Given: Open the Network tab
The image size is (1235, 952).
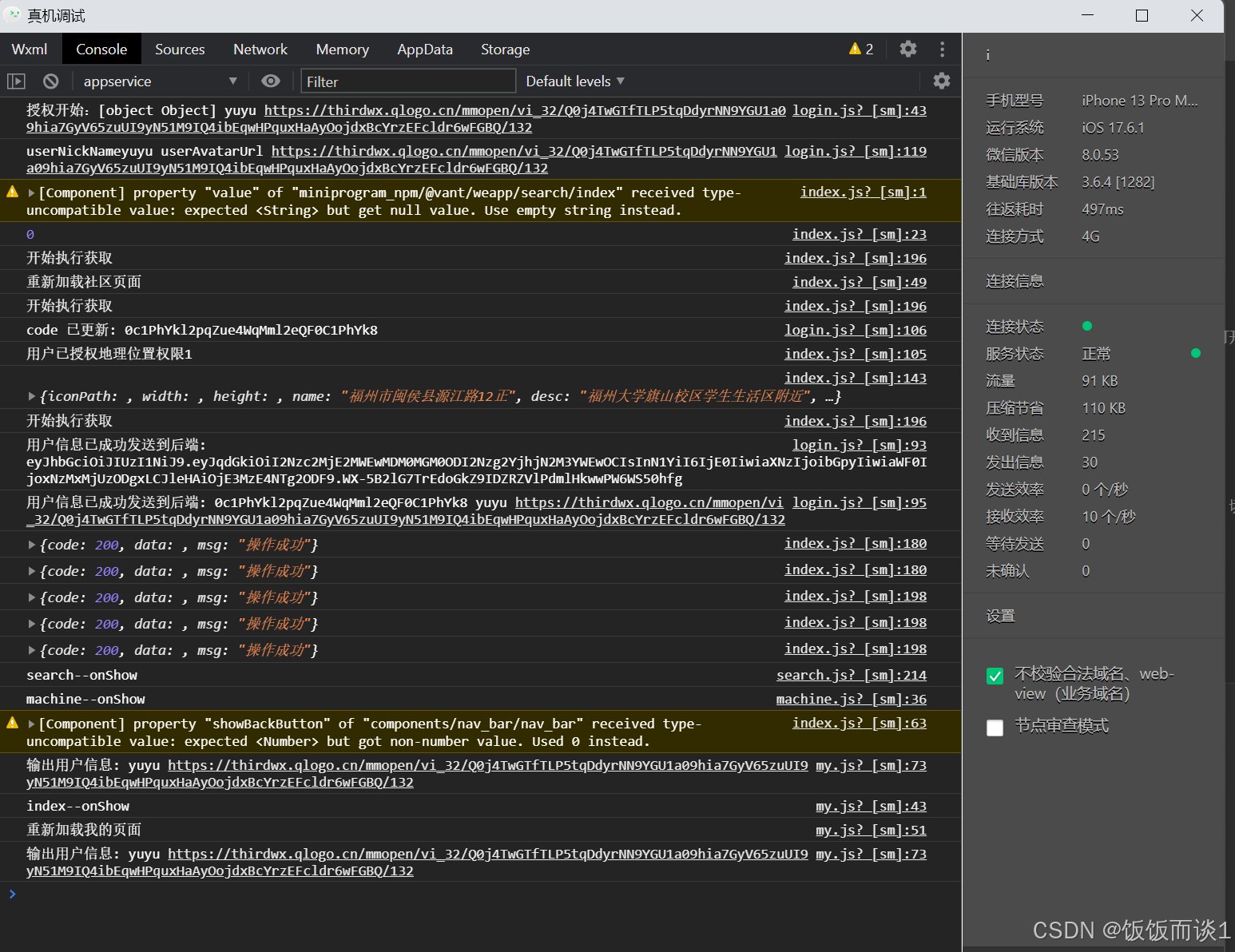Looking at the screenshot, I should click(260, 50).
